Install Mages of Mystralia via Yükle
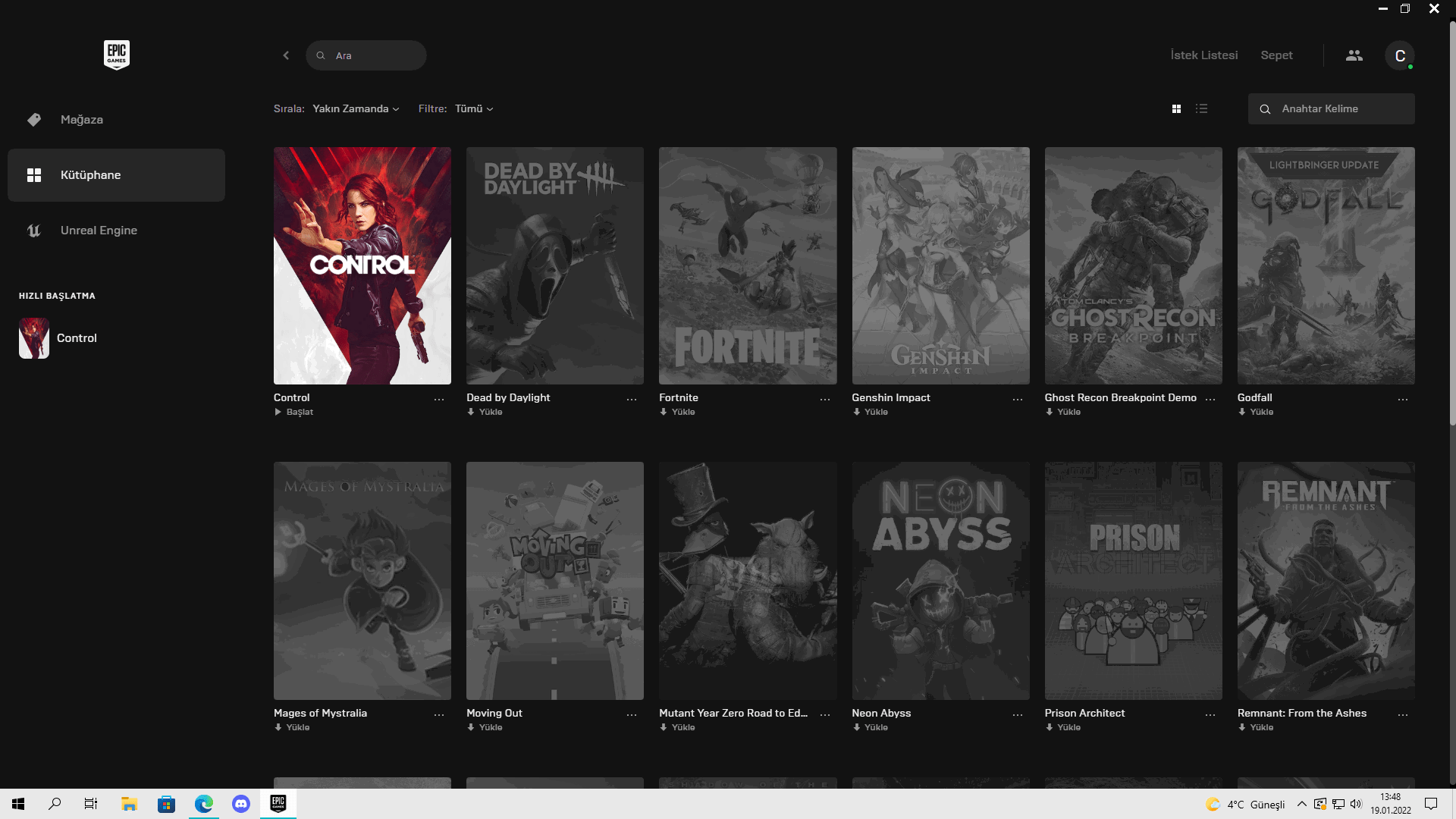This screenshot has width=1456, height=819. pos(292,728)
